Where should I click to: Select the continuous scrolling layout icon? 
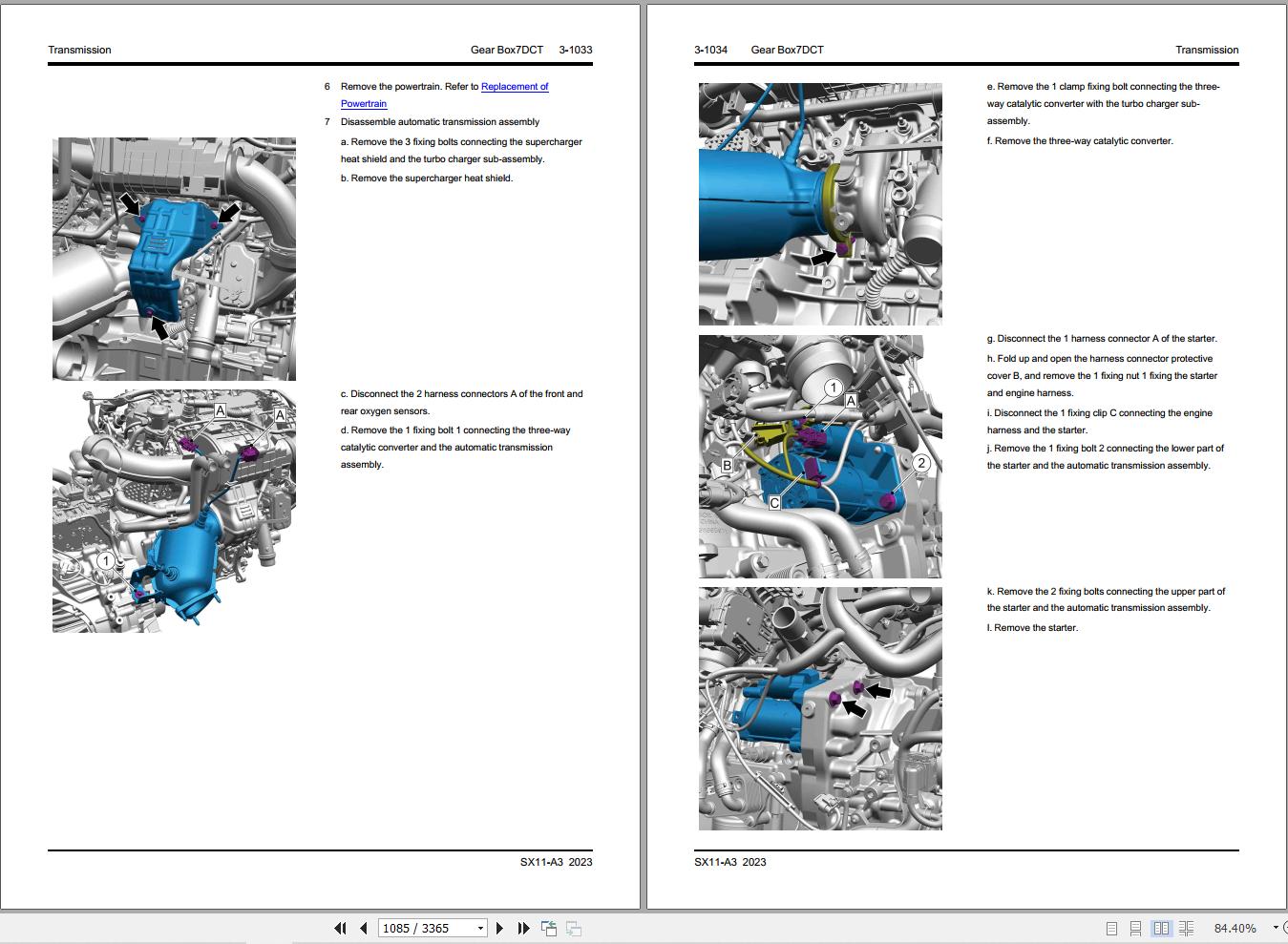[x=1135, y=927]
